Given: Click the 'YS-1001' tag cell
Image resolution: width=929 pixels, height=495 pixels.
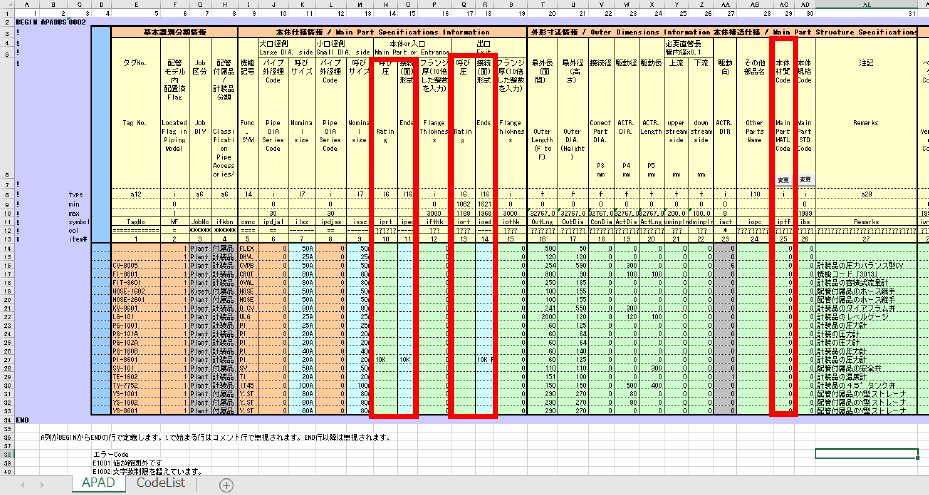Looking at the screenshot, I should (x=136, y=394).
